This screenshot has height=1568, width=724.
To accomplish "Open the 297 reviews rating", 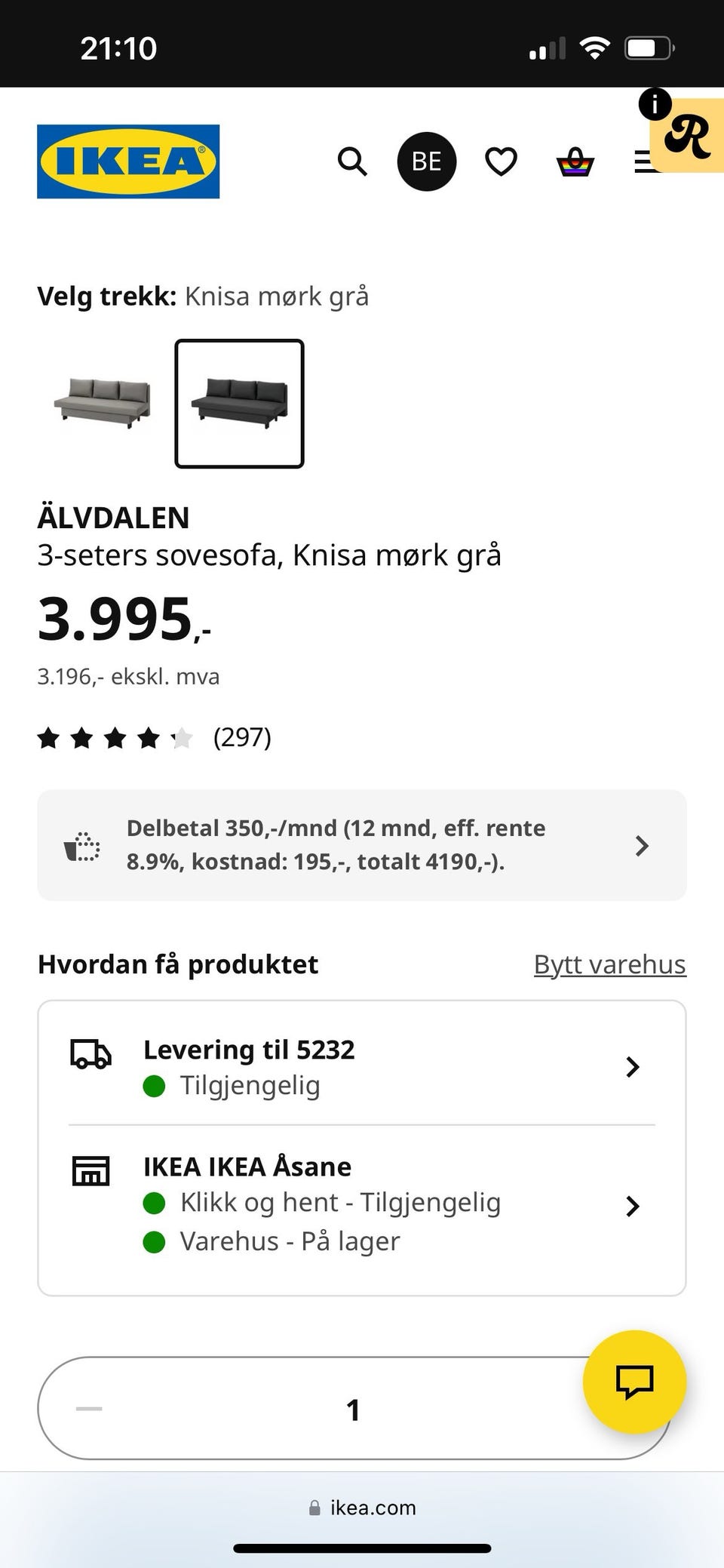I will click(x=155, y=737).
